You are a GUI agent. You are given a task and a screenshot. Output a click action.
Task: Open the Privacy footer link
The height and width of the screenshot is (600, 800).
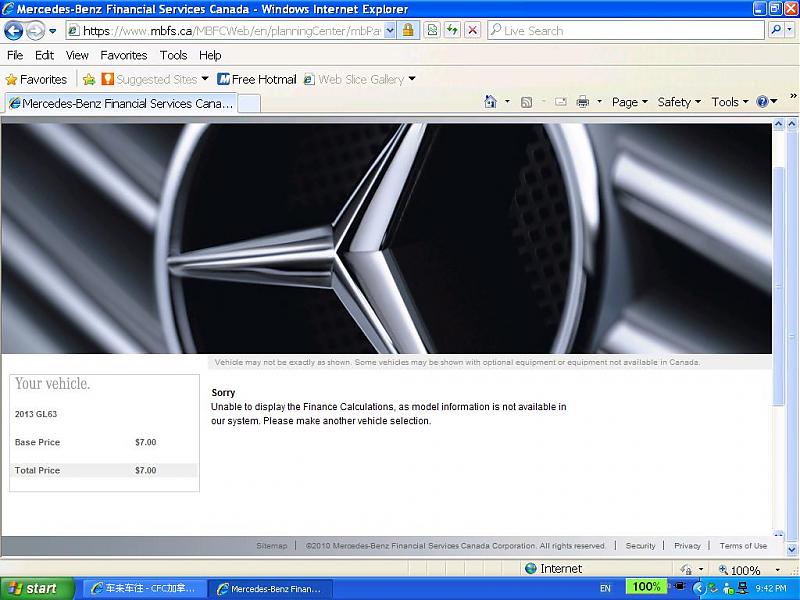pos(687,545)
